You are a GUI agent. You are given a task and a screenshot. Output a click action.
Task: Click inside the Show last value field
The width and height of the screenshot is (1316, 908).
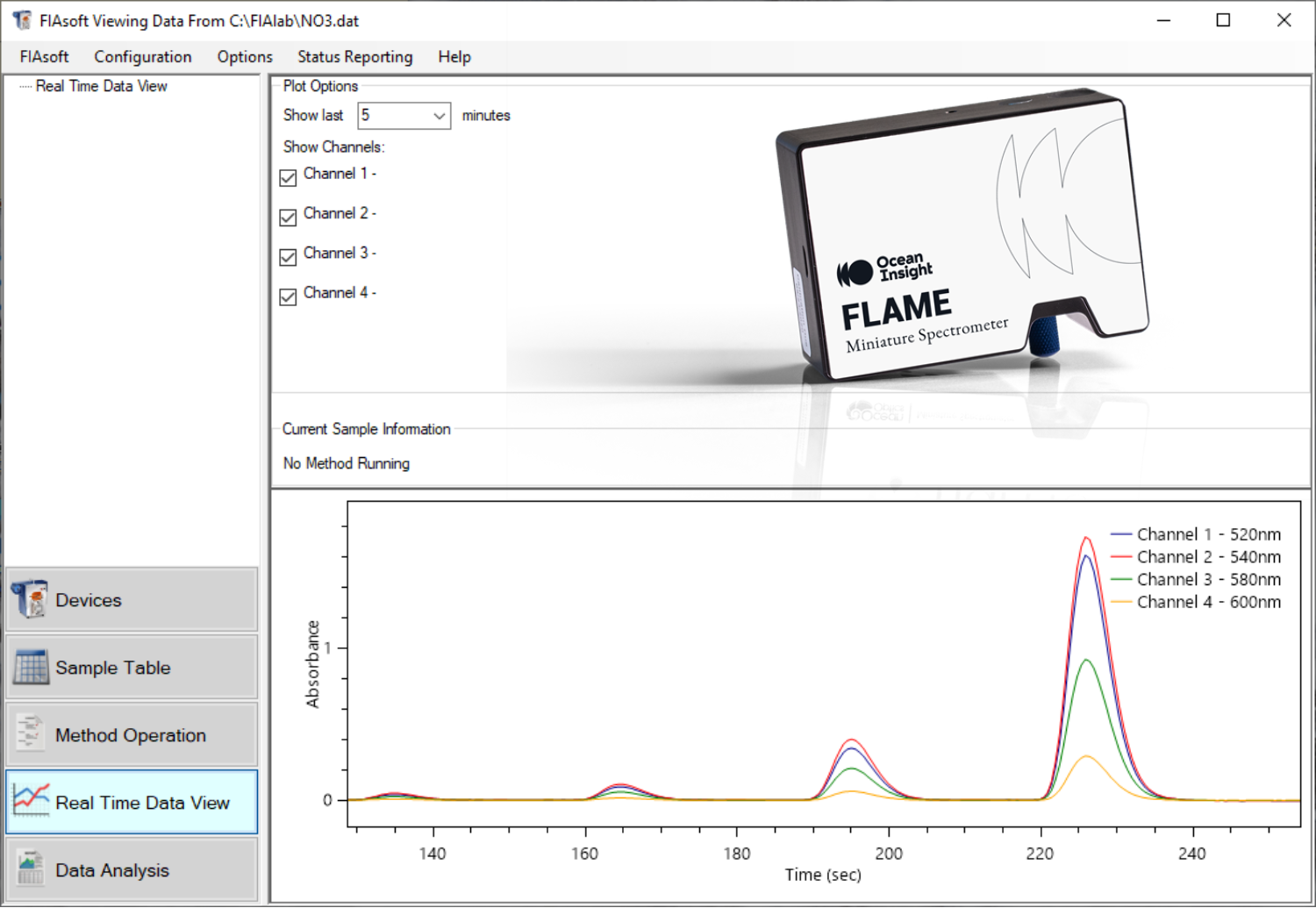pos(393,115)
